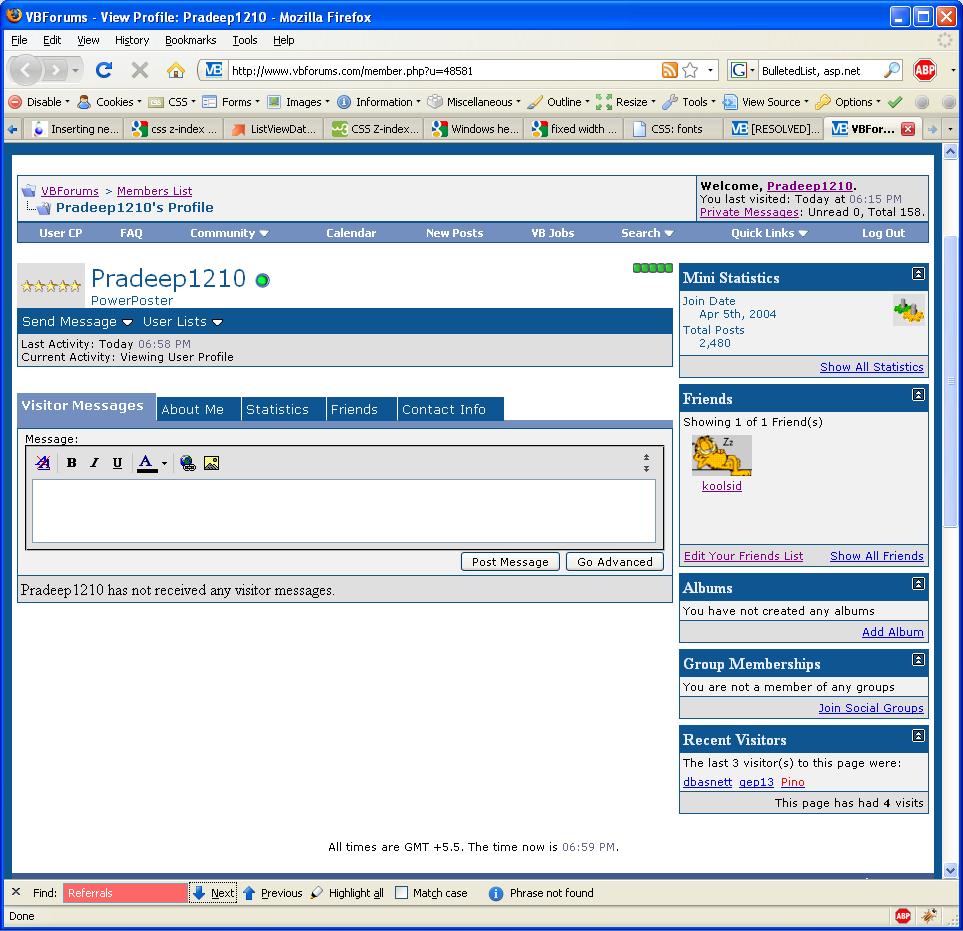Click the Firefox Back arrow button

[25, 70]
